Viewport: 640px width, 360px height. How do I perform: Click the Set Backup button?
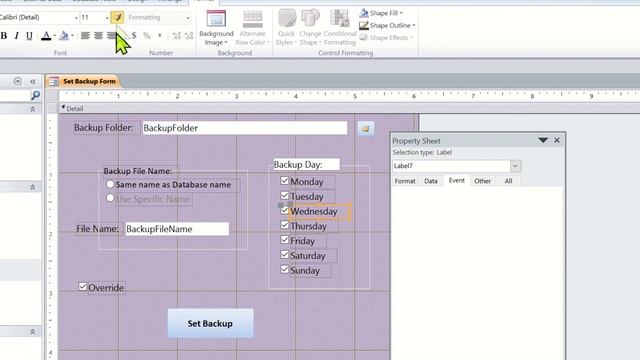(x=211, y=323)
